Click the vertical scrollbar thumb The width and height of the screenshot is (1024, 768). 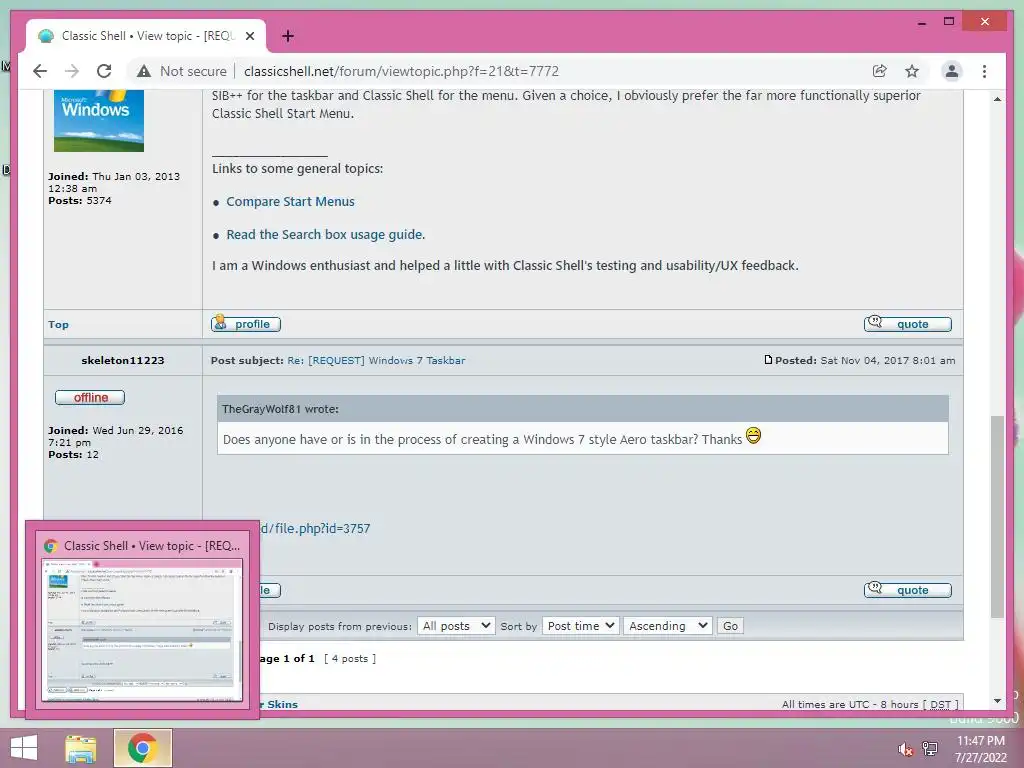997,516
